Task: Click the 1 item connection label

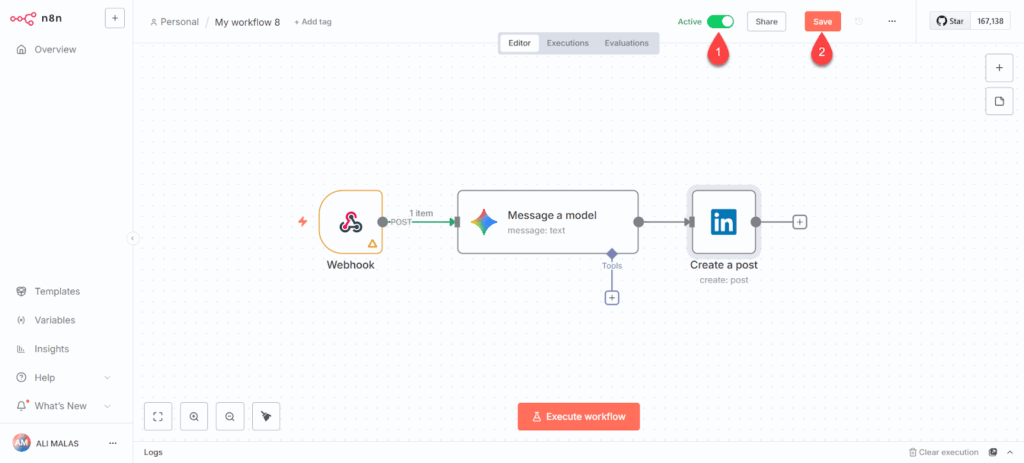Action: point(421,213)
